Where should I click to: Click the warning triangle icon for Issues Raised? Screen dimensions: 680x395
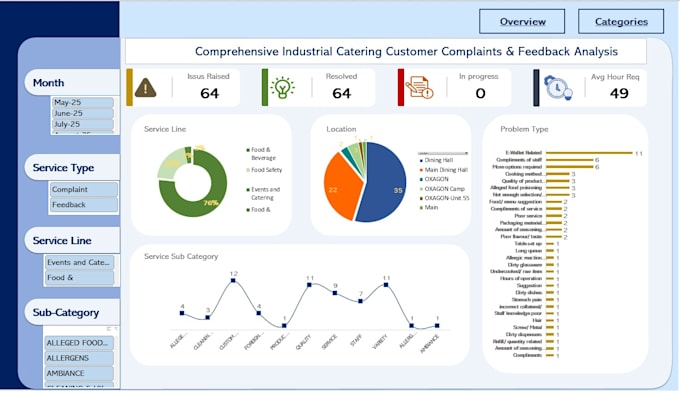145,88
